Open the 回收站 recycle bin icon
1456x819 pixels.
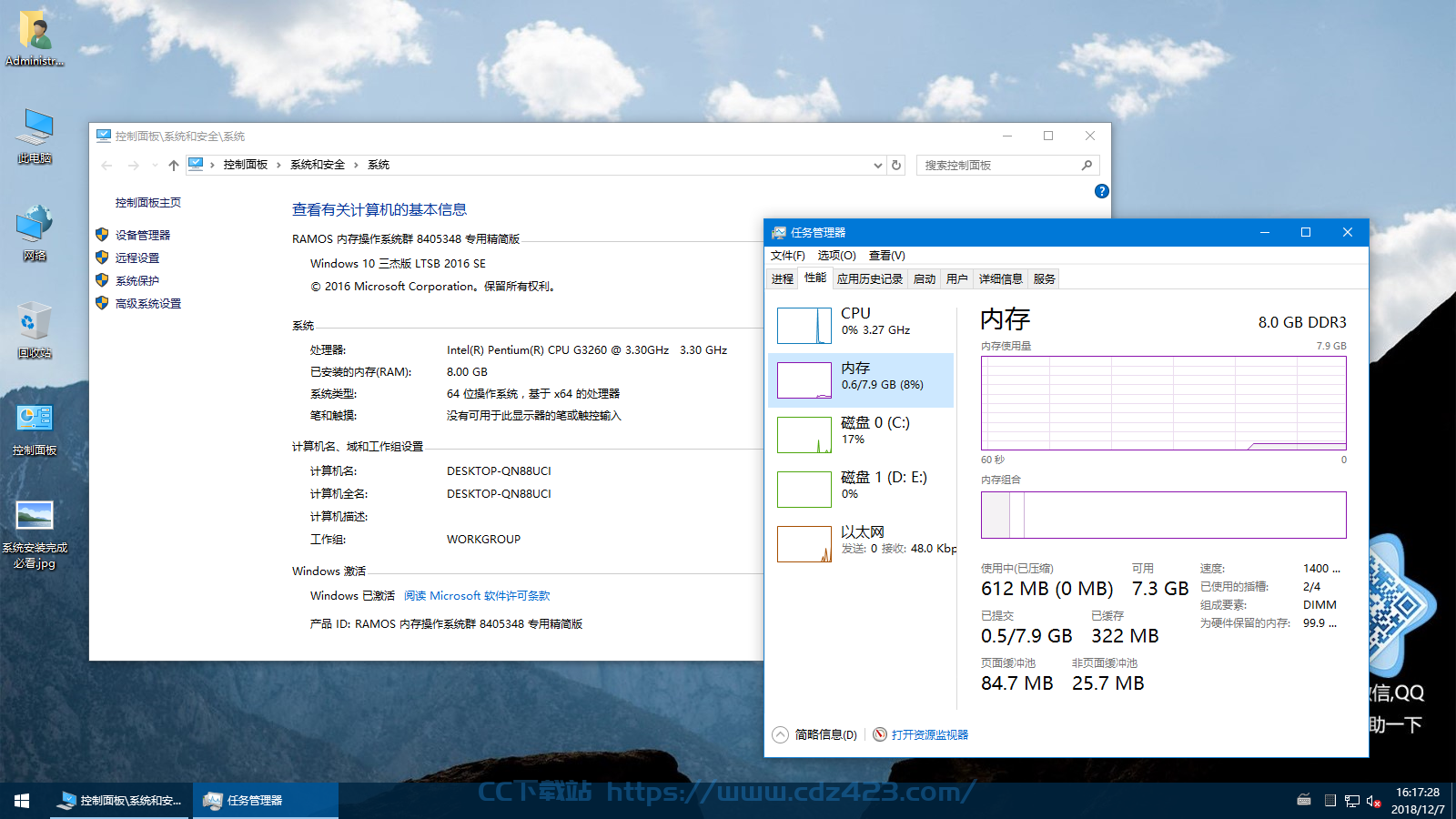point(35,330)
